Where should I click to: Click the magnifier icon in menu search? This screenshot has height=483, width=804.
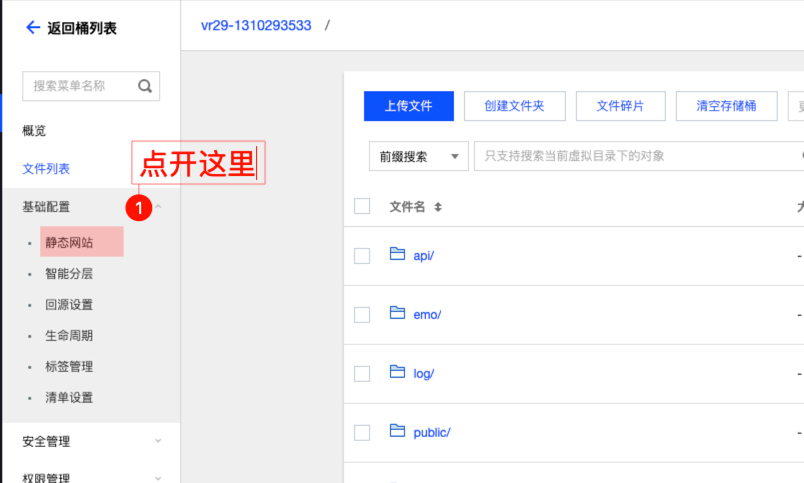[x=145, y=86]
